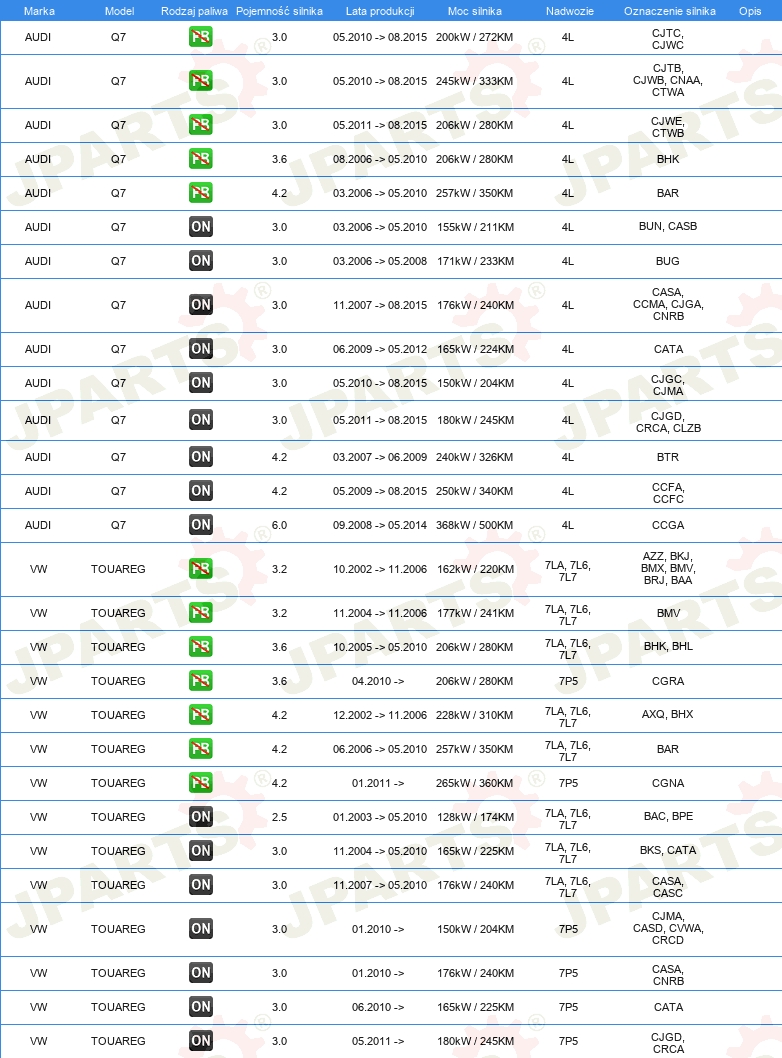Screen dimensions: 782x1058
Task: Click the diesel ON icon in the CJGD, CRCA, CLZB row
Action: point(200,420)
